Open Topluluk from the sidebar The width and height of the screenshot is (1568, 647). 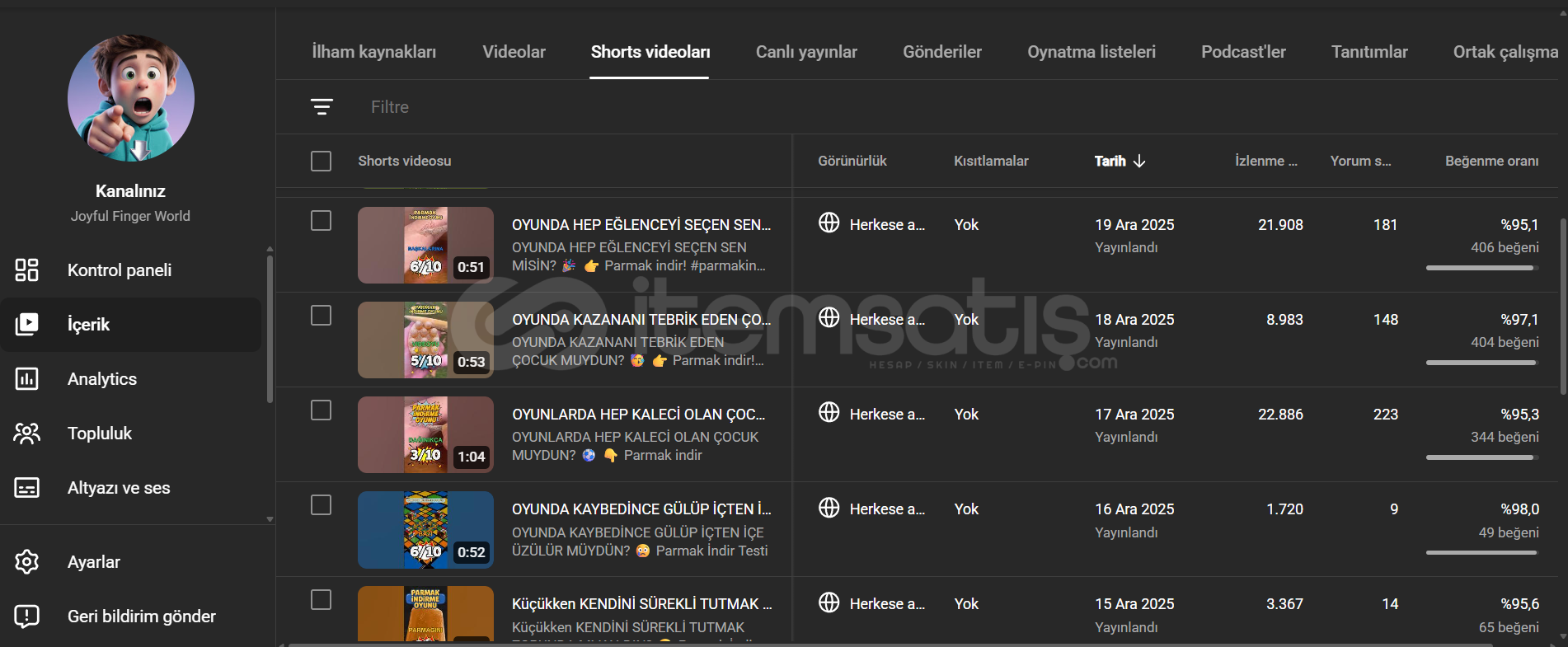(131, 433)
